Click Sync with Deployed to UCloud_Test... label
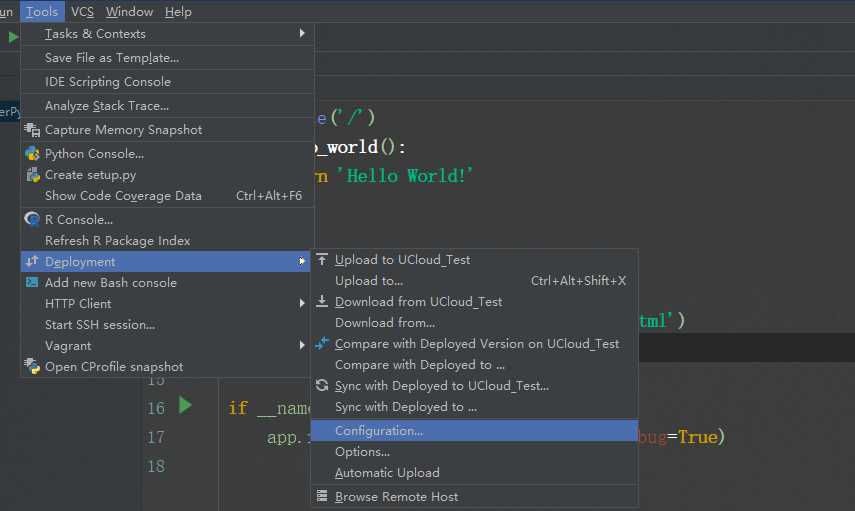The image size is (855, 511). [442, 386]
